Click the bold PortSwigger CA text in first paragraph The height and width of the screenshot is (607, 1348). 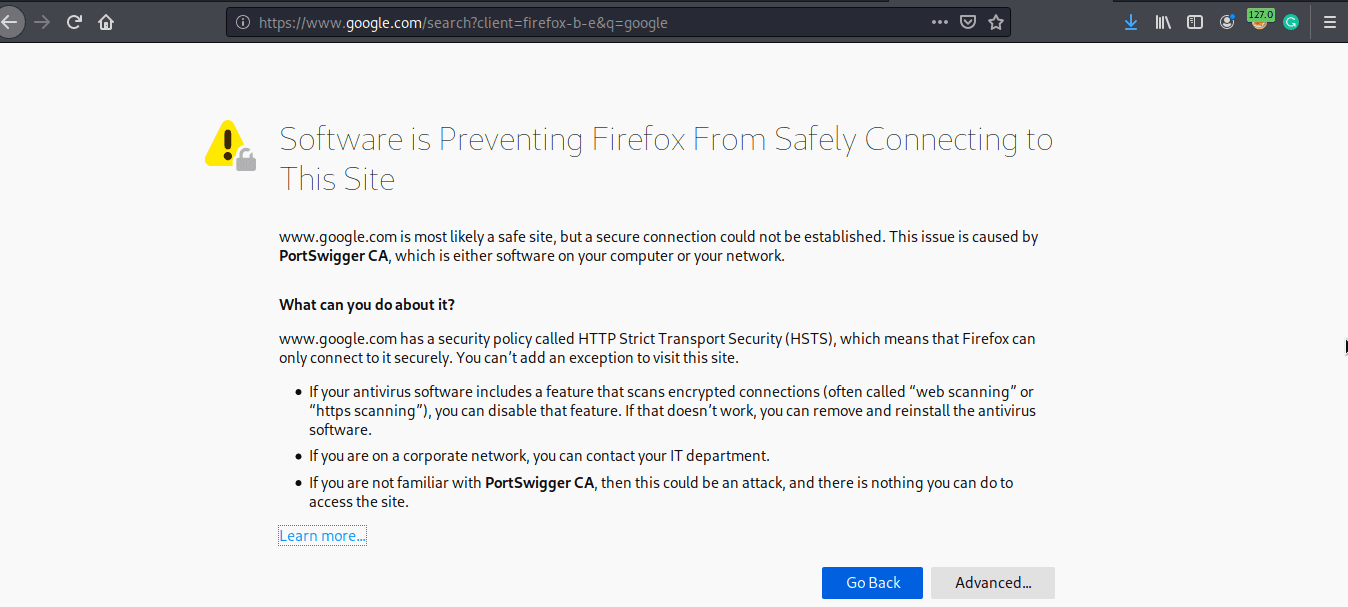(x=333, y=256)
